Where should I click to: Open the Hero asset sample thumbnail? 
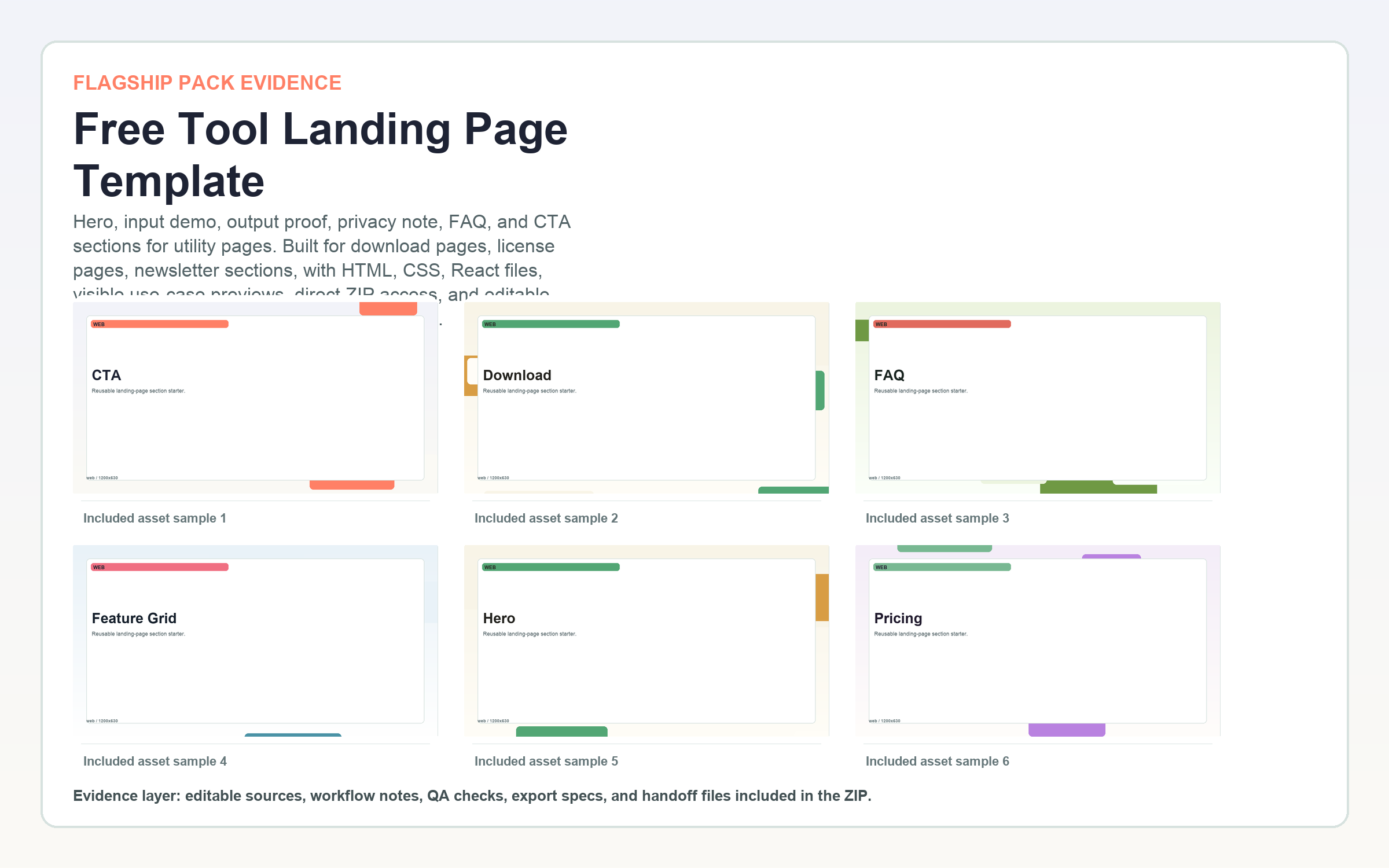(x=646, y=641)
